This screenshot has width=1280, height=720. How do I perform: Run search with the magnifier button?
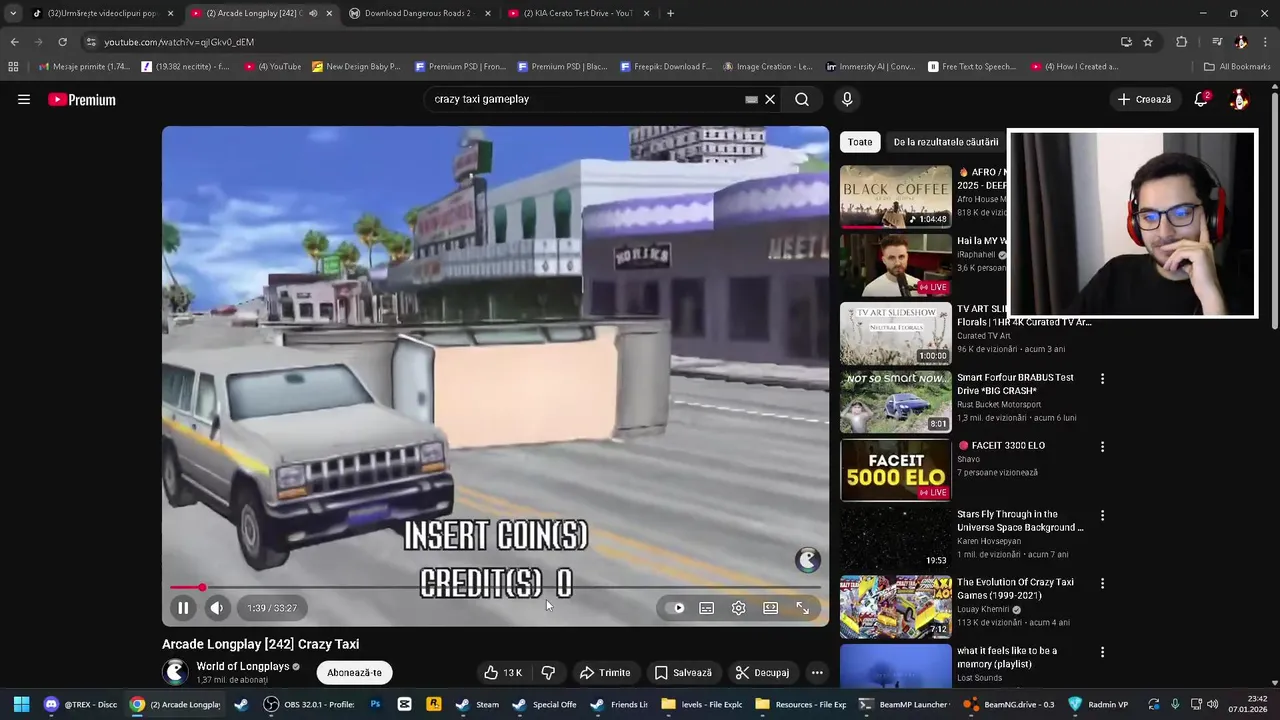(802, 99)
